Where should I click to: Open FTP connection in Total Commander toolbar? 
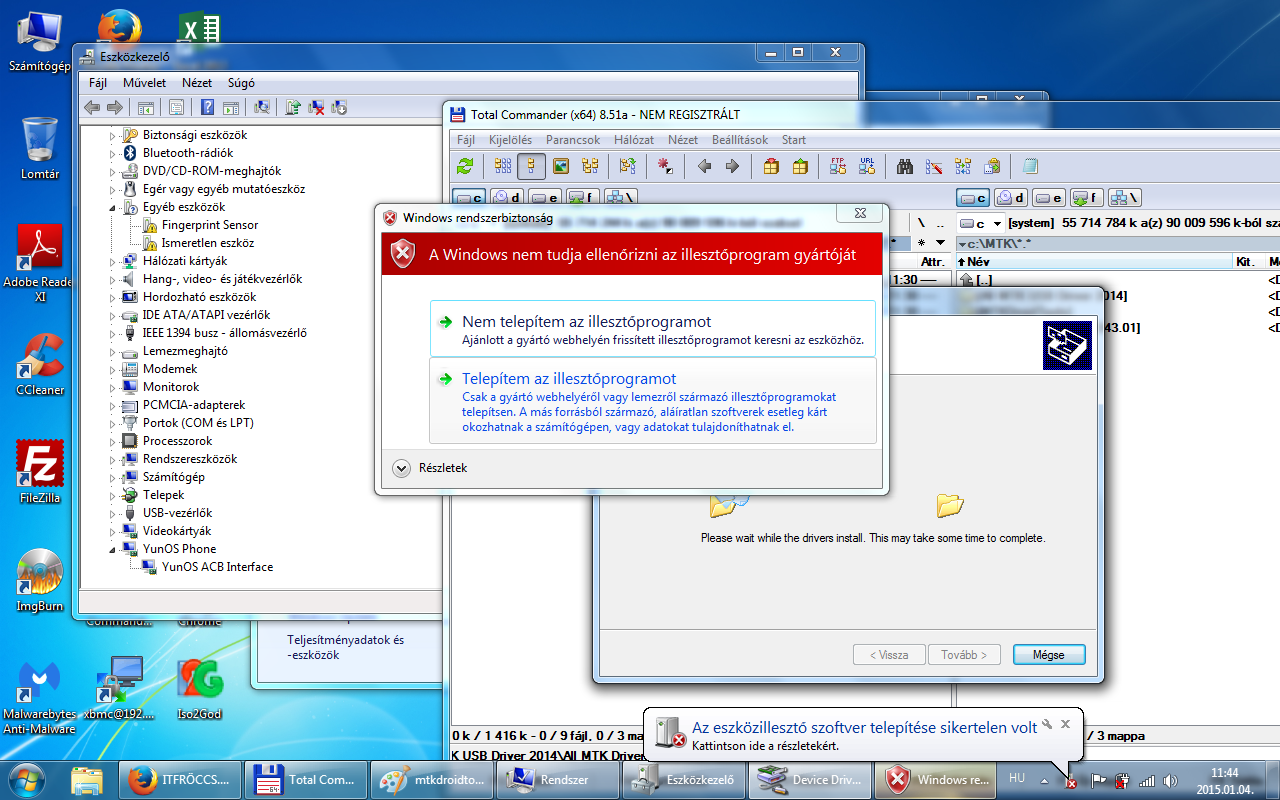tap(838, 166)
